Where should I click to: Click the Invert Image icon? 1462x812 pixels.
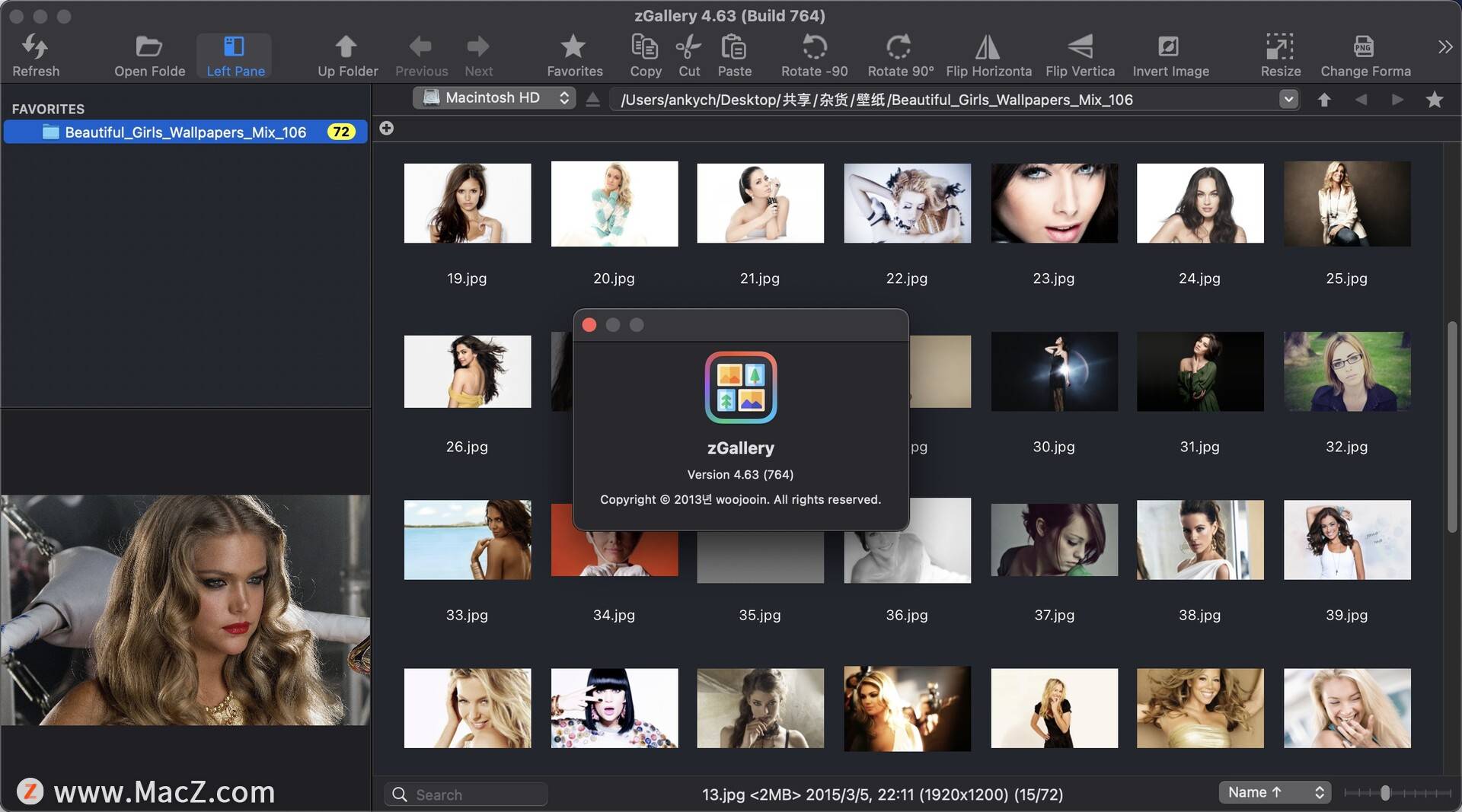click(1169, 47)
